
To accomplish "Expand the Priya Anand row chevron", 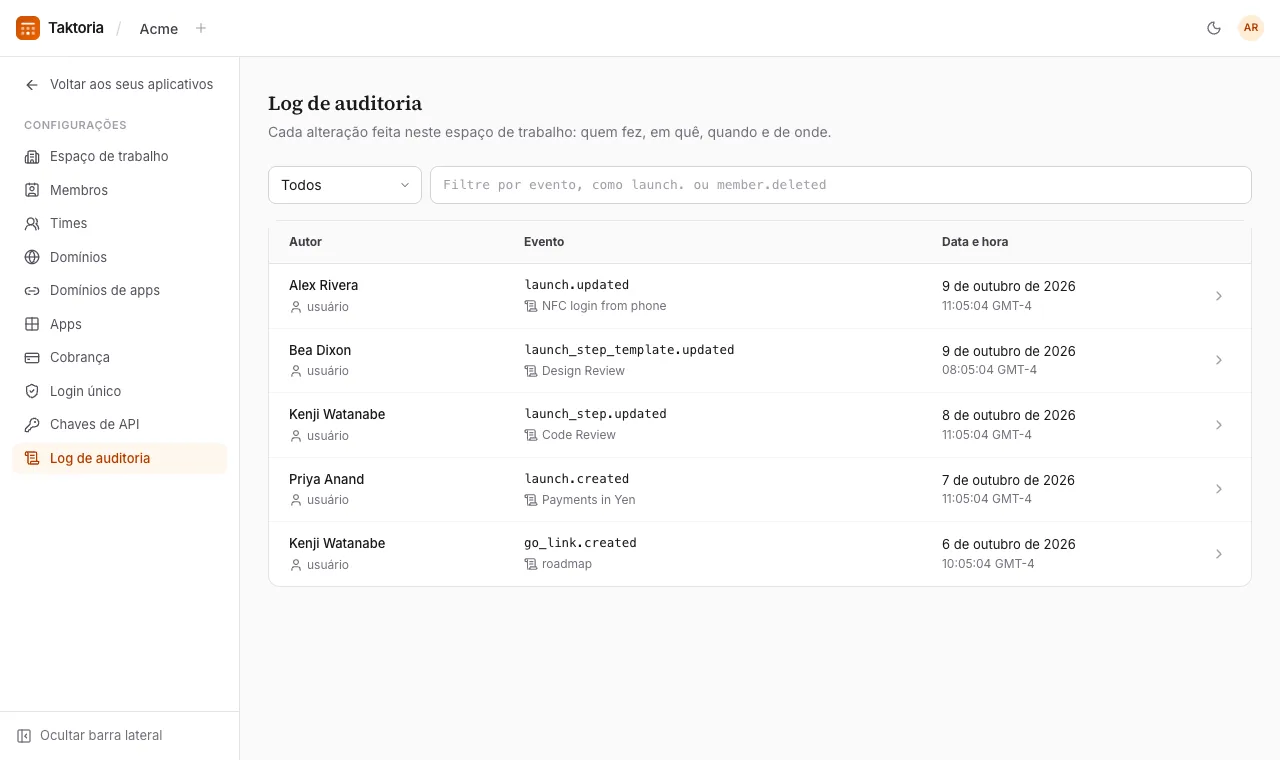I will click(1219, 489).
